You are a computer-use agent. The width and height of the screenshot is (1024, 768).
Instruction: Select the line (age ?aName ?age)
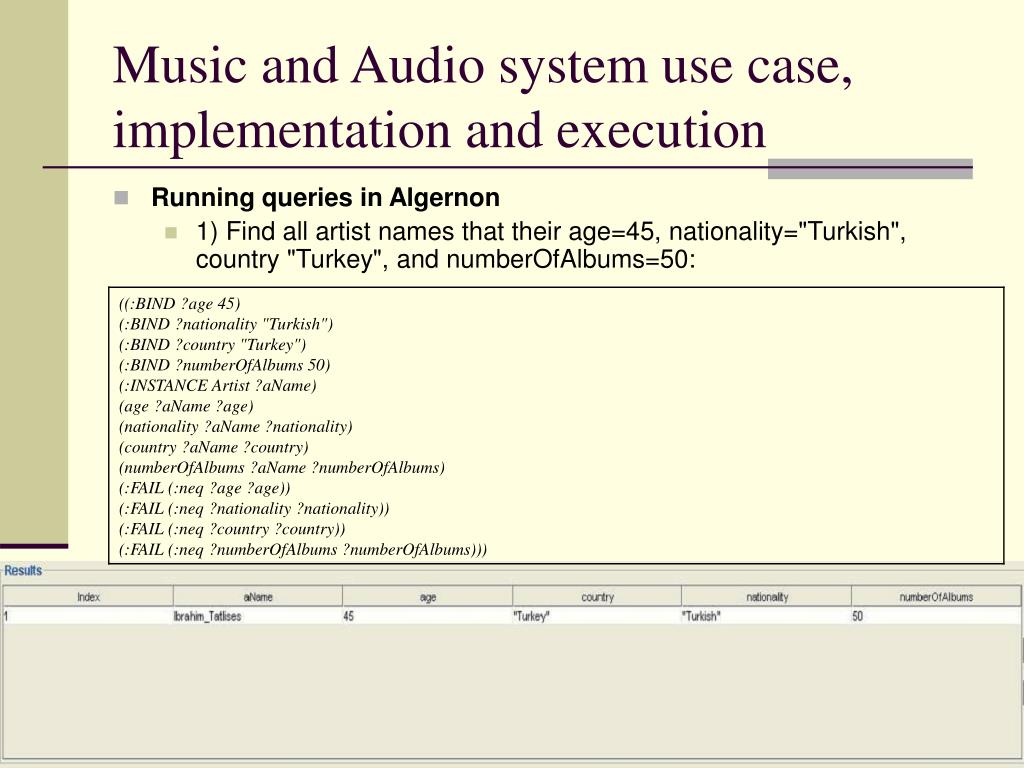[186, 406]
